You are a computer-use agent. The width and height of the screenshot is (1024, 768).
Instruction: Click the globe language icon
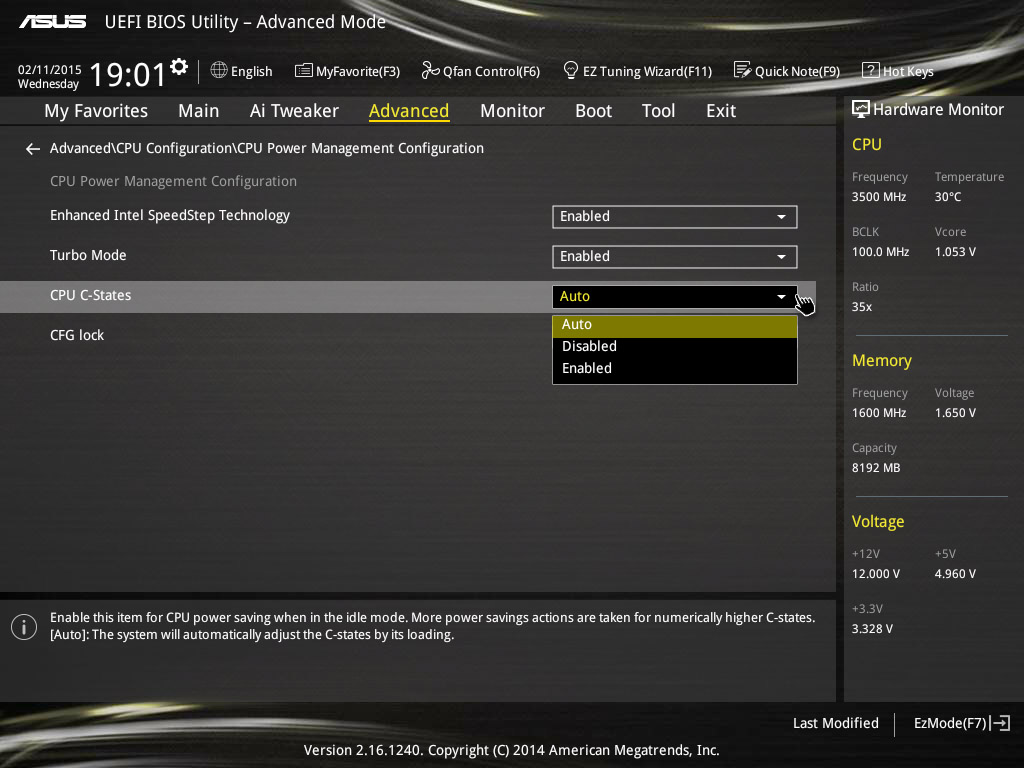(x=219, y=70)
